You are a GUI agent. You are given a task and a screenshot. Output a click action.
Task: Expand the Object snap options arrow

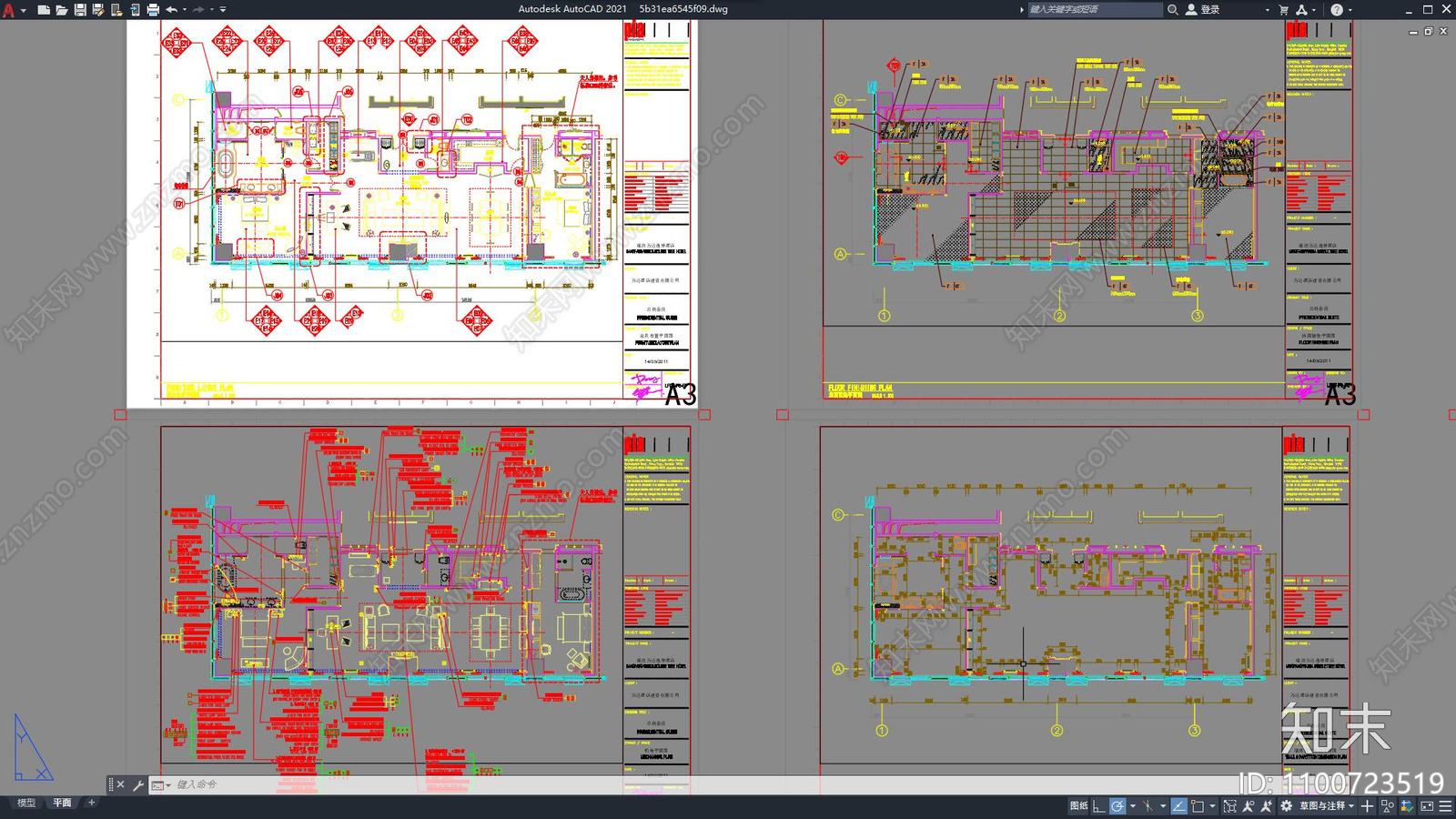coord(1212,806)
